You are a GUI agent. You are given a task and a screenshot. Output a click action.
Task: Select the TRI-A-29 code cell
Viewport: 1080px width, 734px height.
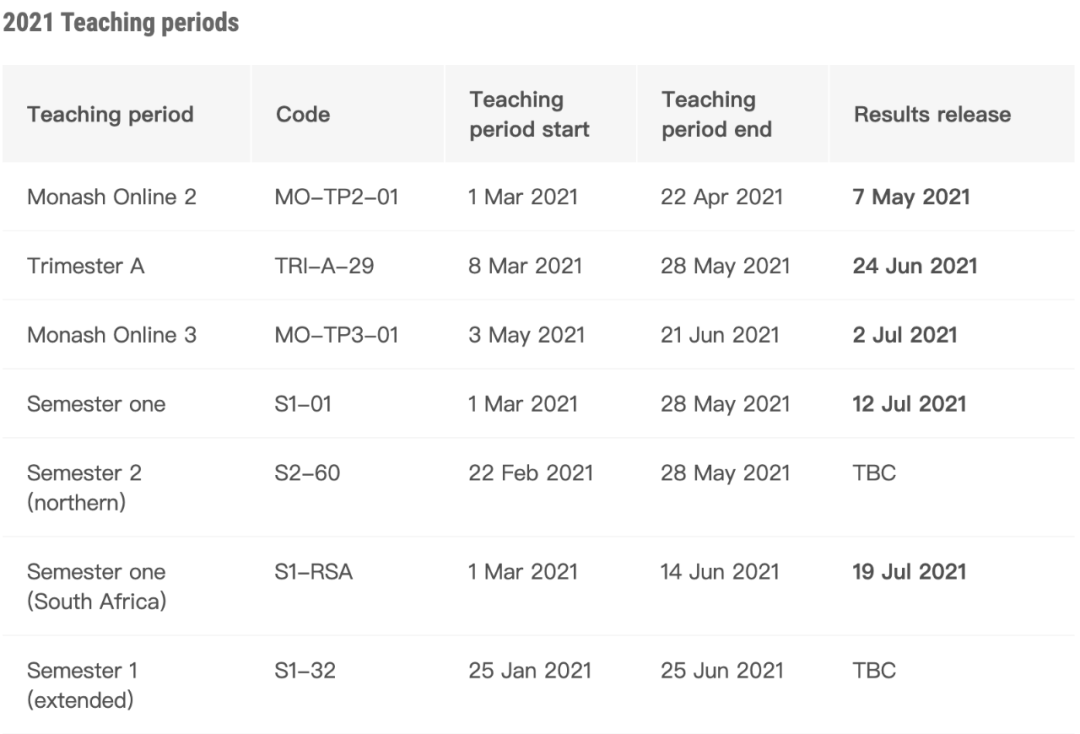324,266
